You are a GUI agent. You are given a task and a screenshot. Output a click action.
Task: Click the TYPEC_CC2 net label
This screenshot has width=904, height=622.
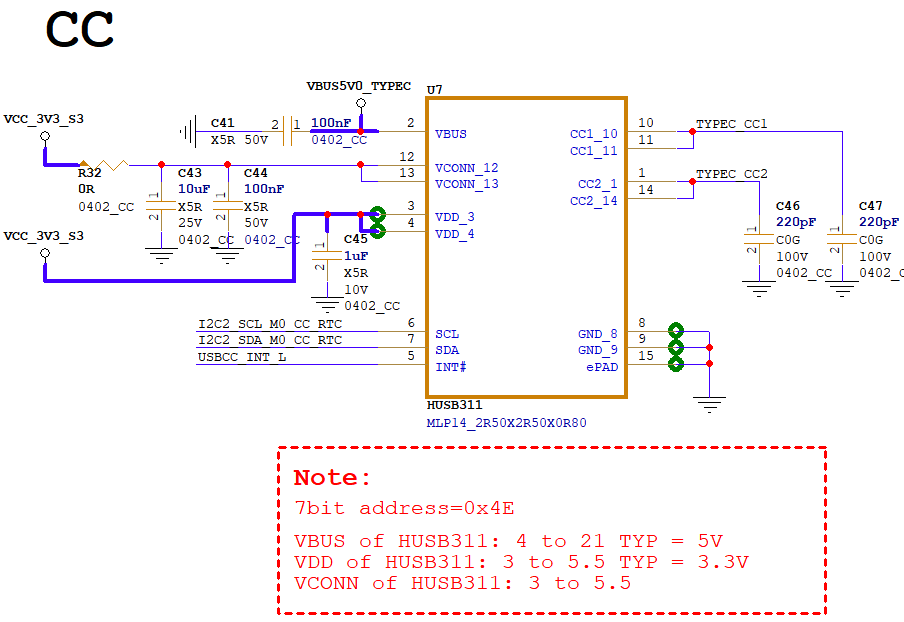click(x=732, y=174)
